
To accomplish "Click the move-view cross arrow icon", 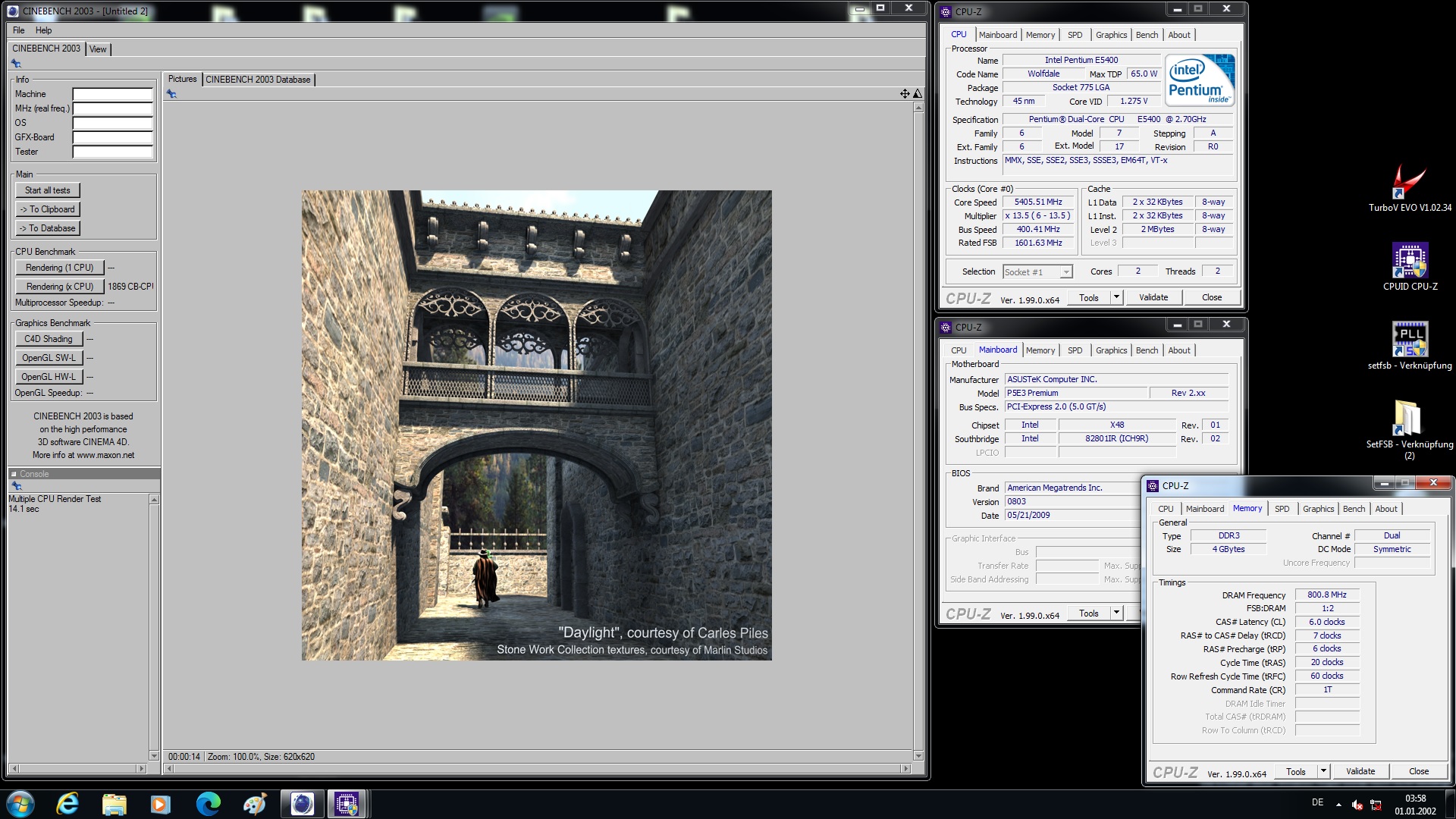I will (905, 94).
